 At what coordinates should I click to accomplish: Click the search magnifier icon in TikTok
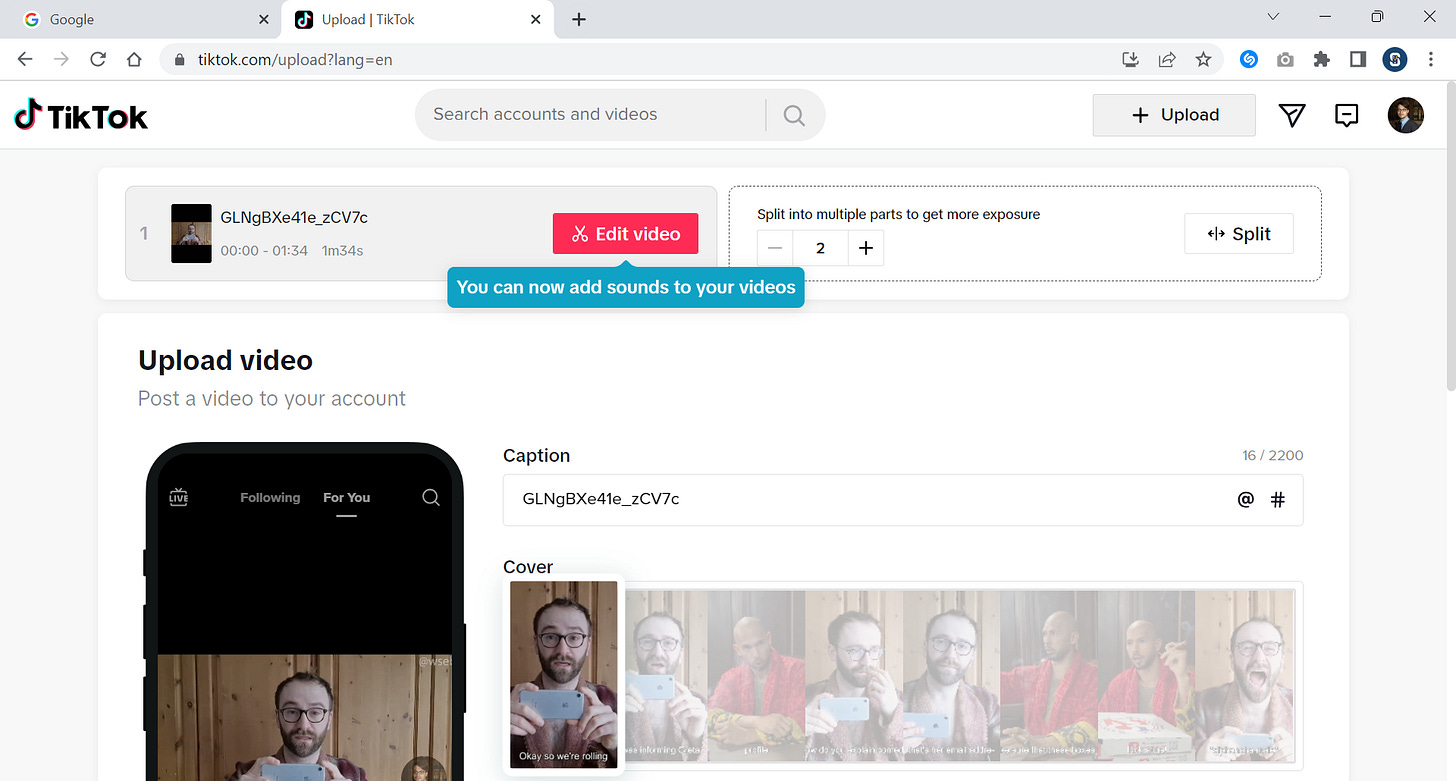794,115
